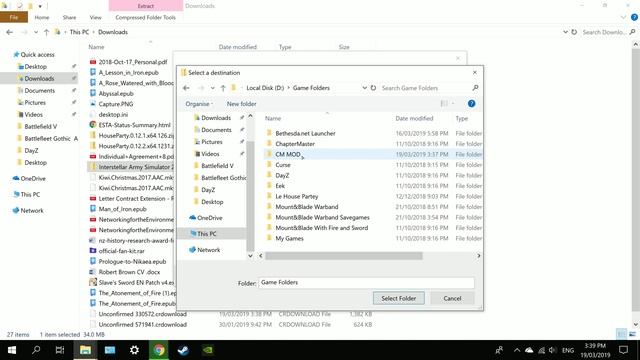Launch Steam from the taskbar
The height and width of the screenshot is (360, 640).
click(183, 350)
